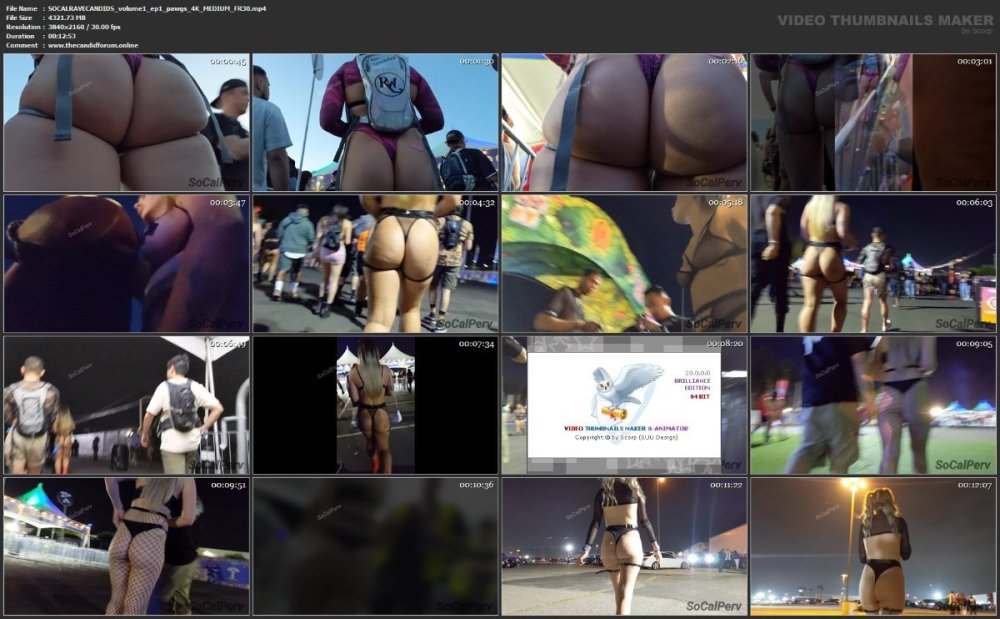1000x619 pixels.
Task: Pick the thumbnail marked 00:04:32
Action: [x=375, y=264]
